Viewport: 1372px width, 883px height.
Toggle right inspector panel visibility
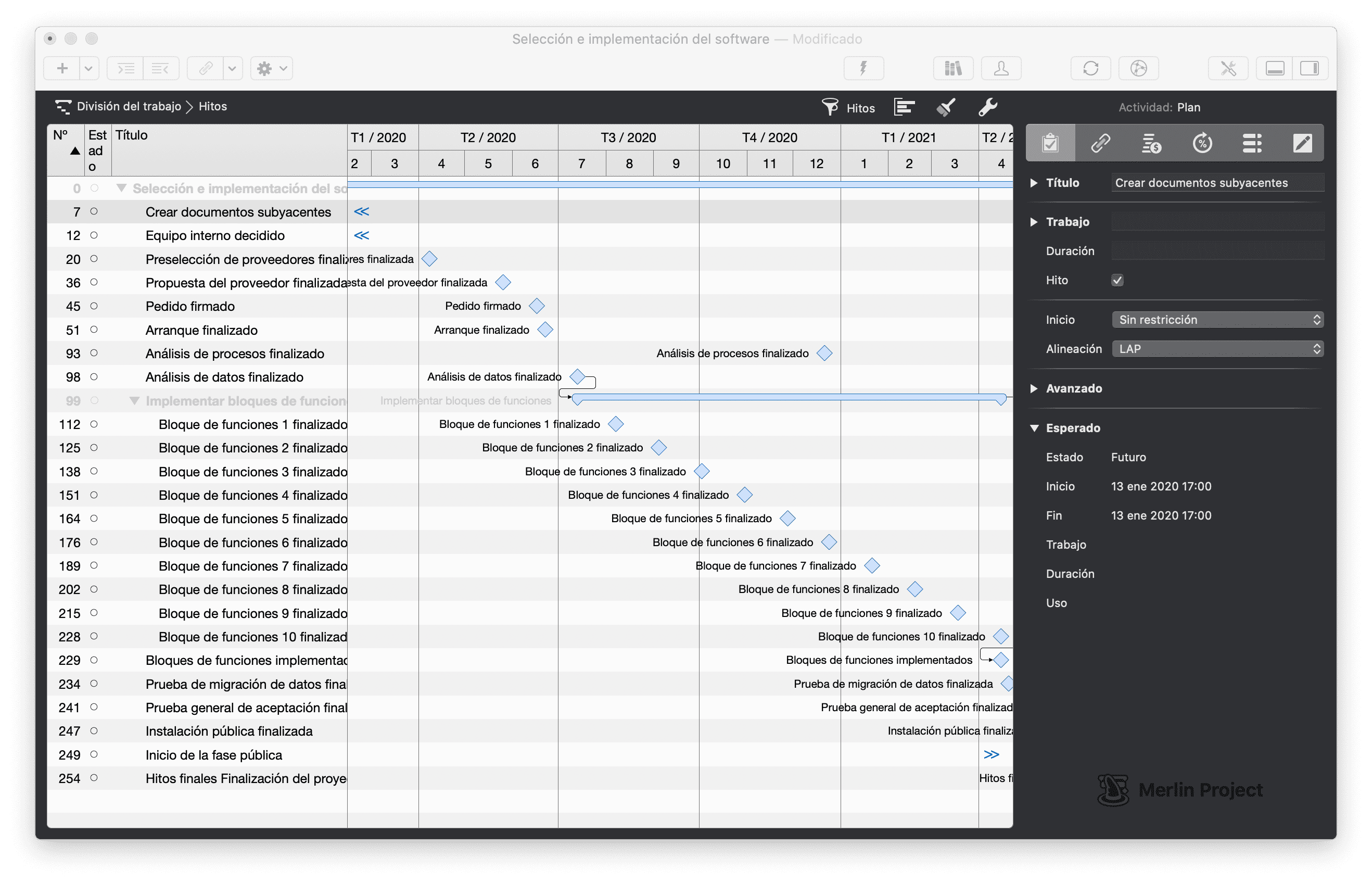coord(1310,69)
